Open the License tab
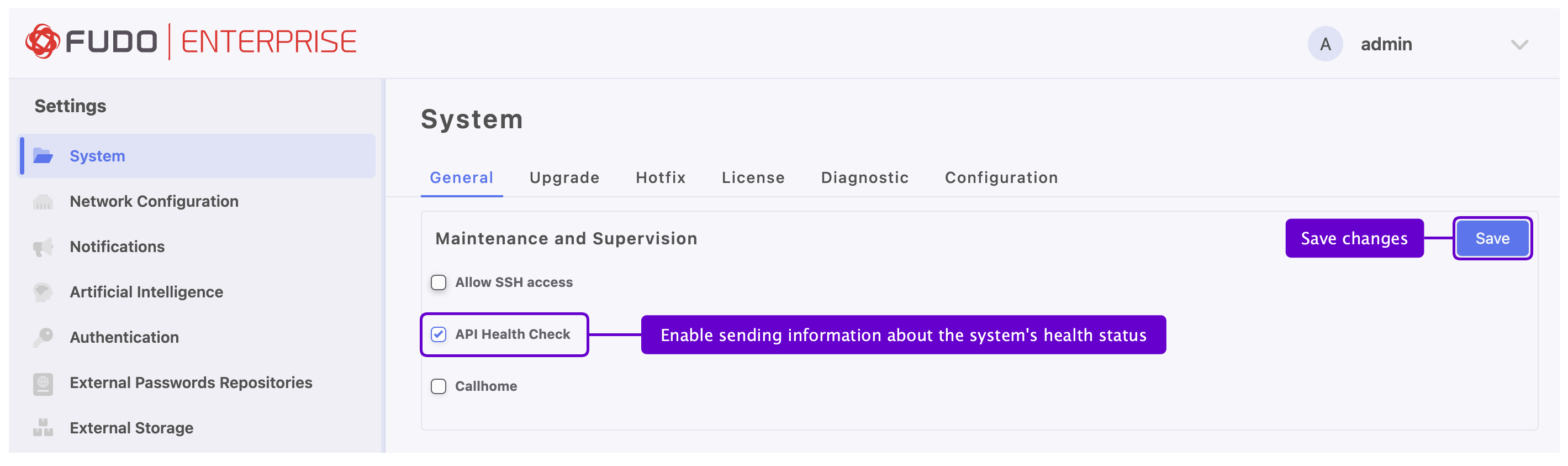 coord(753,178)
